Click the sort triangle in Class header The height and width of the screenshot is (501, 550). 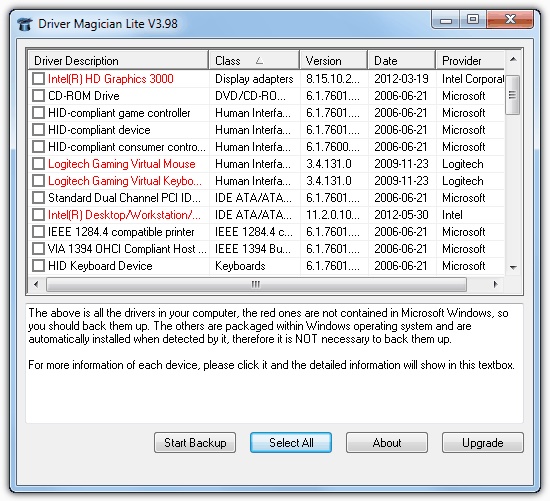(260, 61)
